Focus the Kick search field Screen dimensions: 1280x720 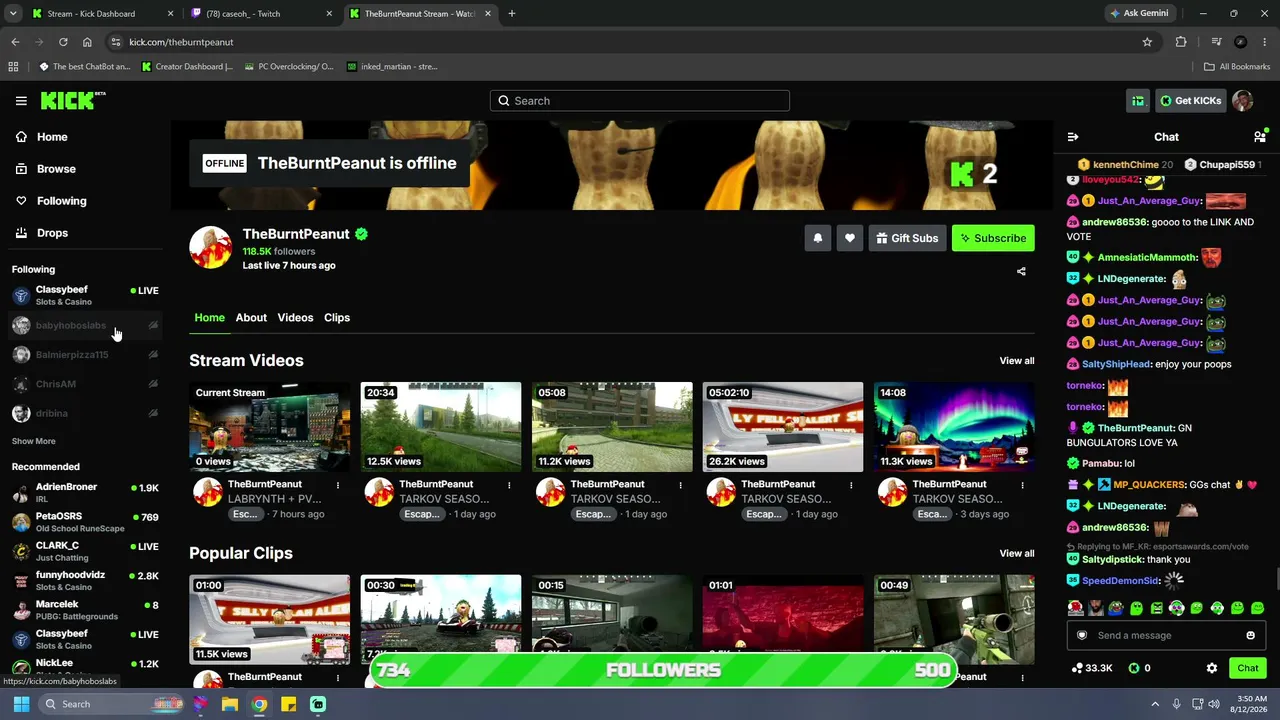click(640, 101)
